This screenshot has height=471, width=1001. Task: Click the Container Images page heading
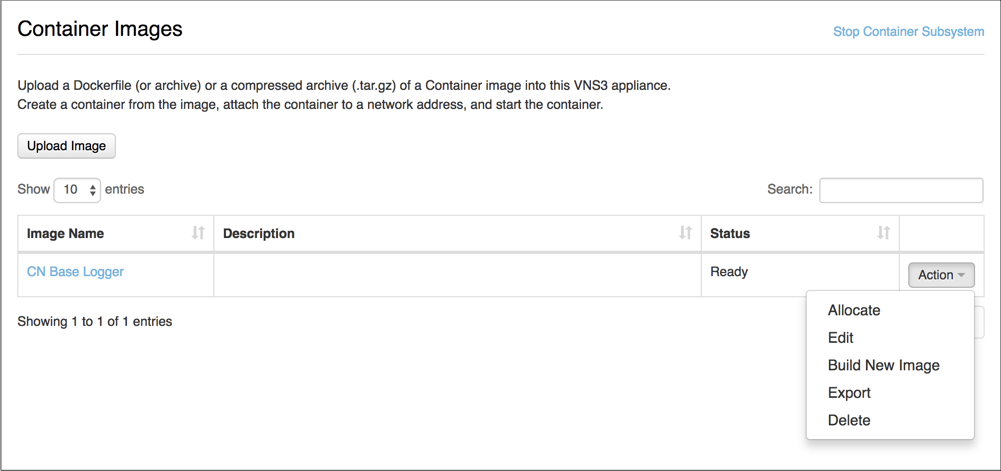click(x=100, y=29)
